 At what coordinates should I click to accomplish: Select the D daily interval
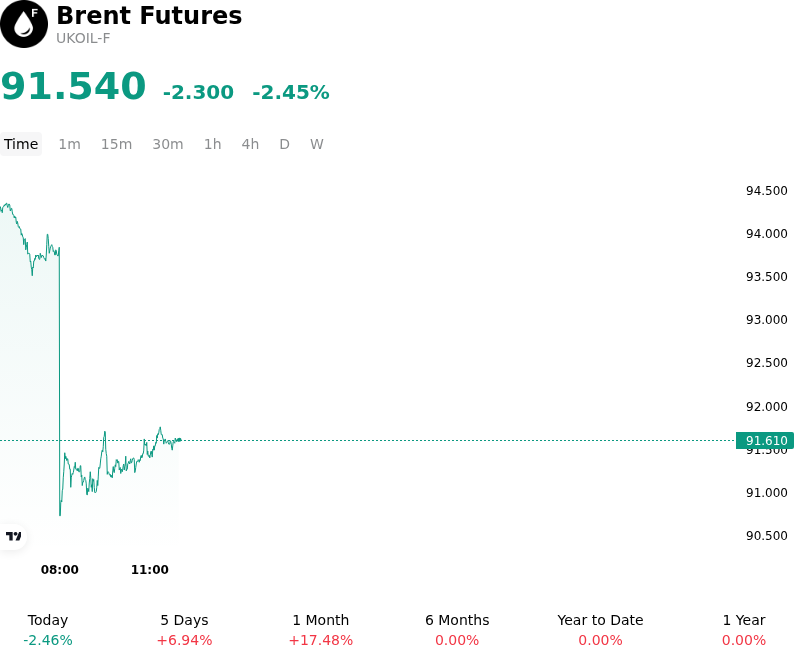click(x=284, y=144)
